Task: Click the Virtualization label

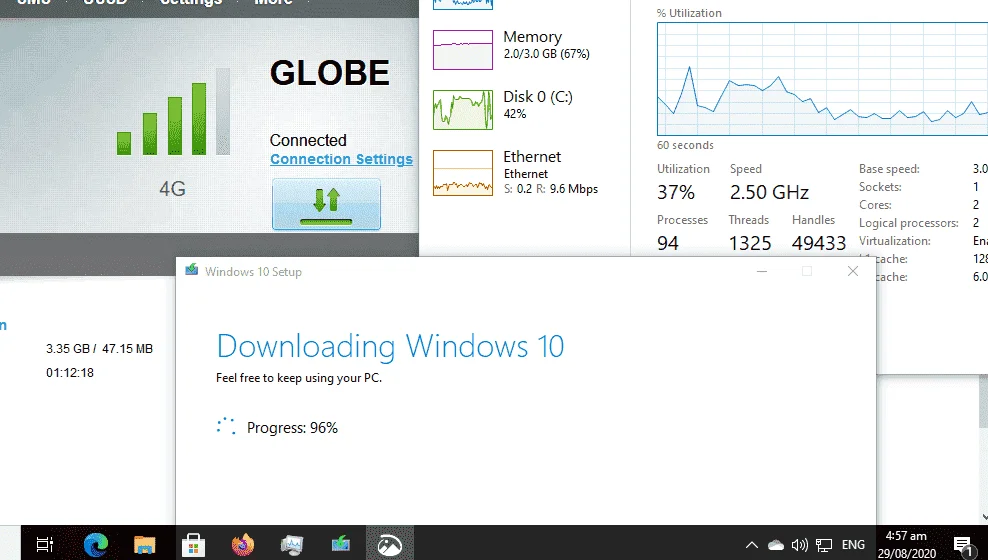Action: click(895, 241)
